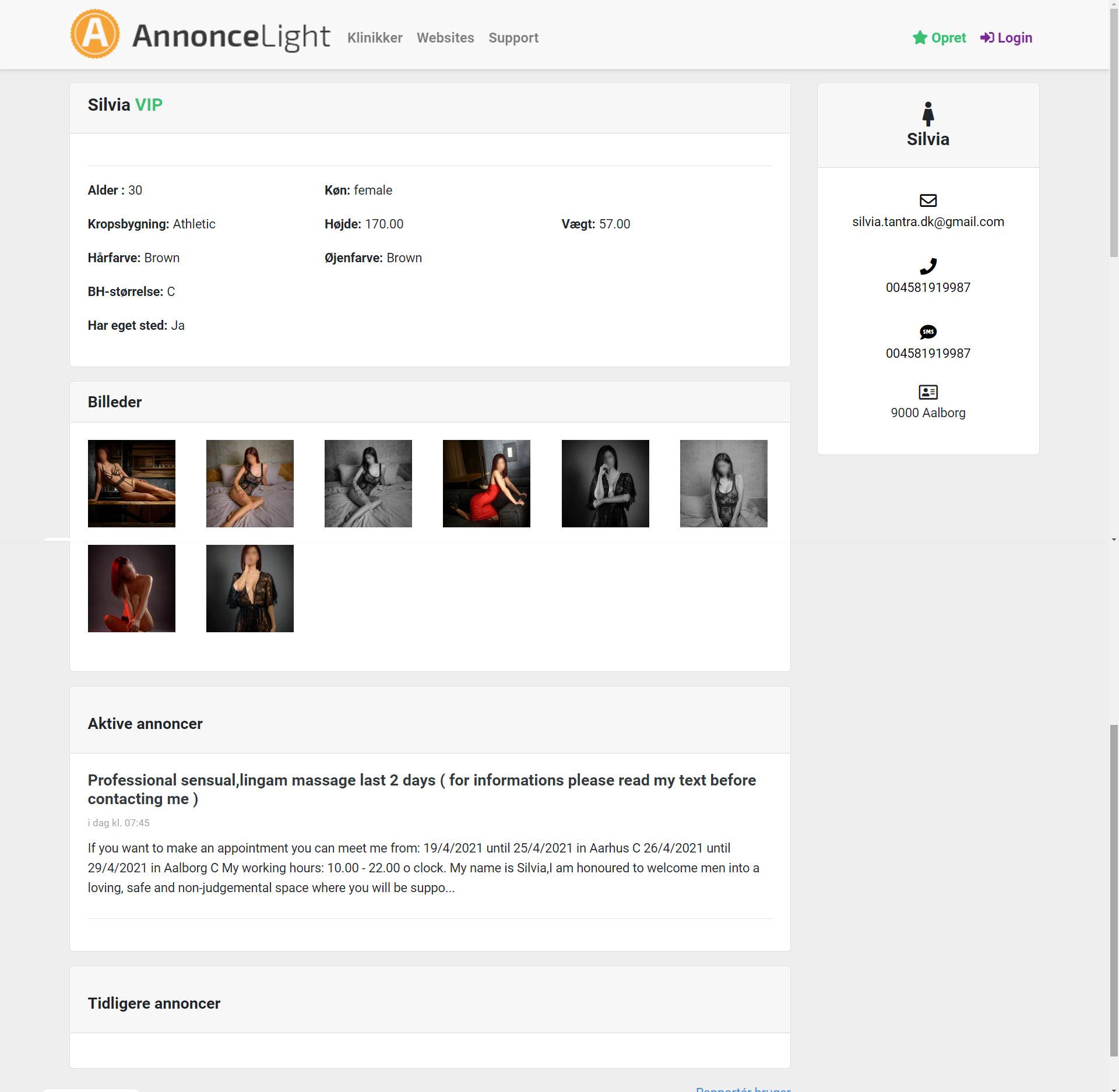1119x1092 pixels.
Task: Click the AnnonceLight orange logo icon
Action: (95, 34)
